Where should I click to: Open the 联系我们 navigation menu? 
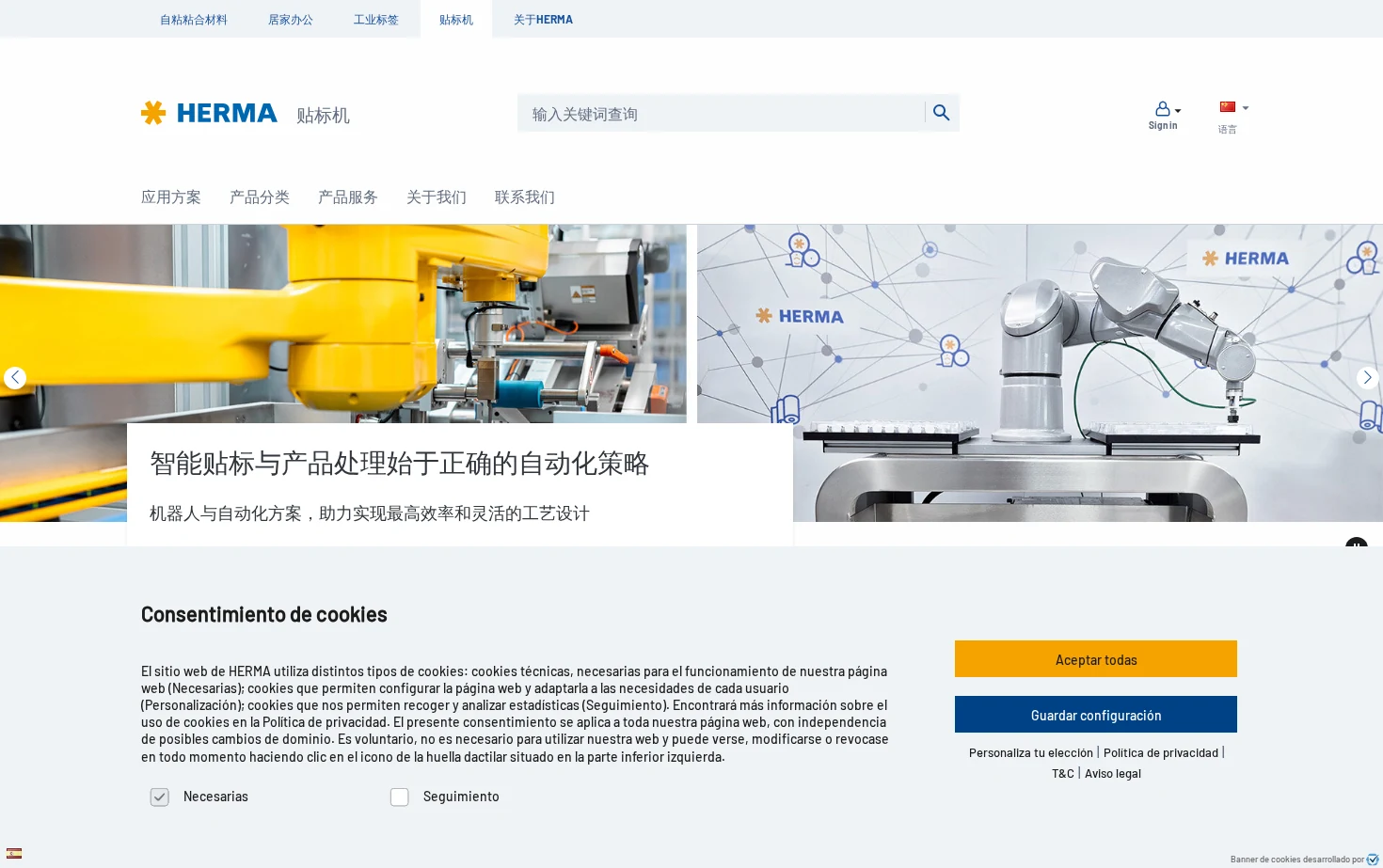point(525,197)
